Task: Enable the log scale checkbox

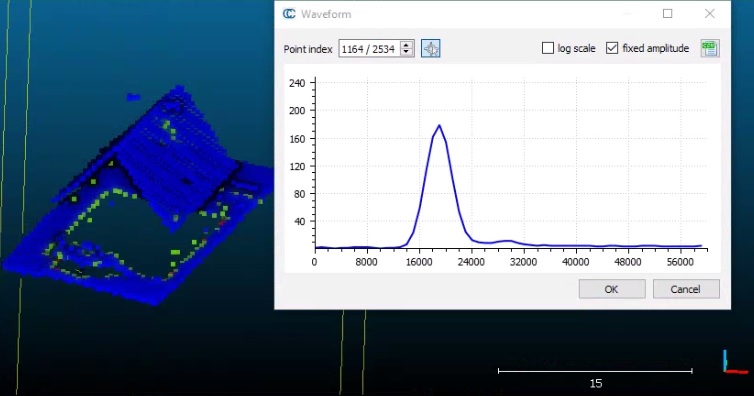Action: point(548,48)
